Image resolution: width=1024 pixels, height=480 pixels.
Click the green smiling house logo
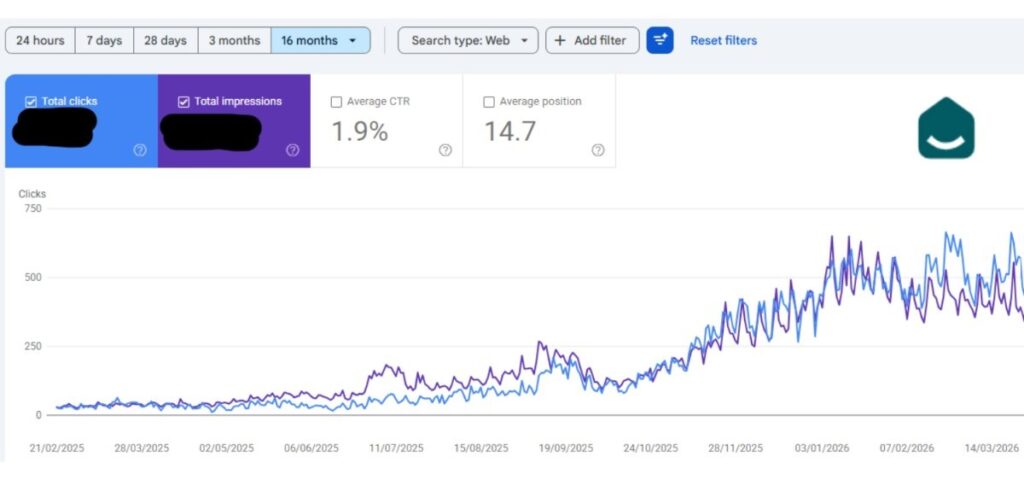pyautogui.click(x=946, y=128)
